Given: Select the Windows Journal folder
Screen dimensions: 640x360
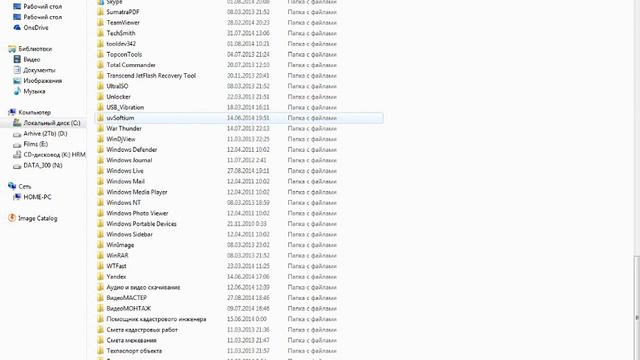Looking at the screenshot, I should click(x=129, y=160).
